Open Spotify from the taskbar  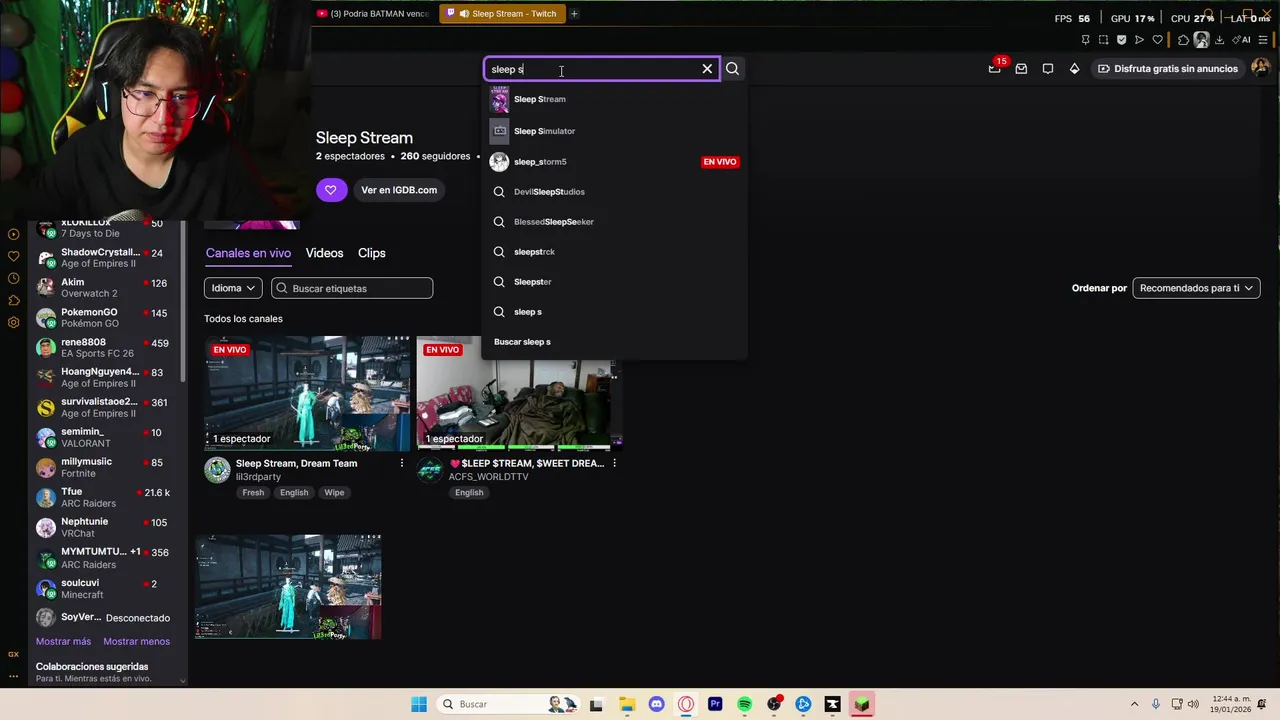[x=744, y=704]
